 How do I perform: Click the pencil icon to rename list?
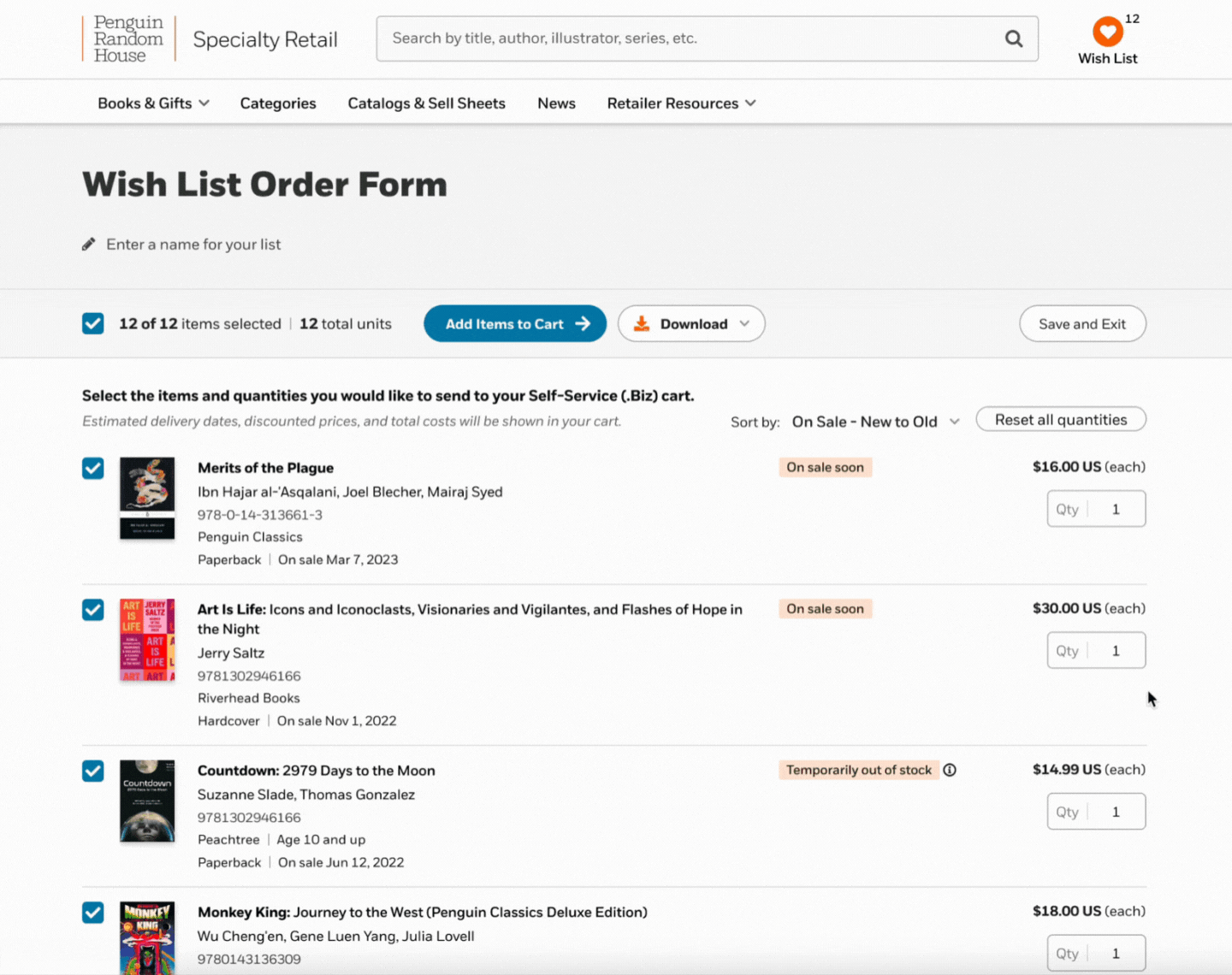click(89, 245)
